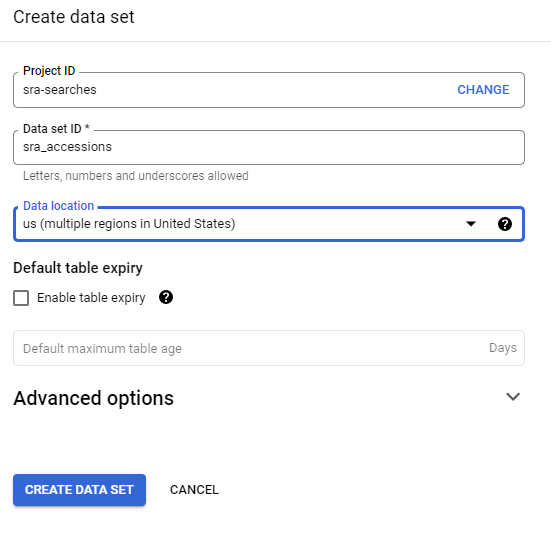This screenshot has width=551, height=540.
Task: Click the Advanced options heading
Action: [x=93, y=398]
